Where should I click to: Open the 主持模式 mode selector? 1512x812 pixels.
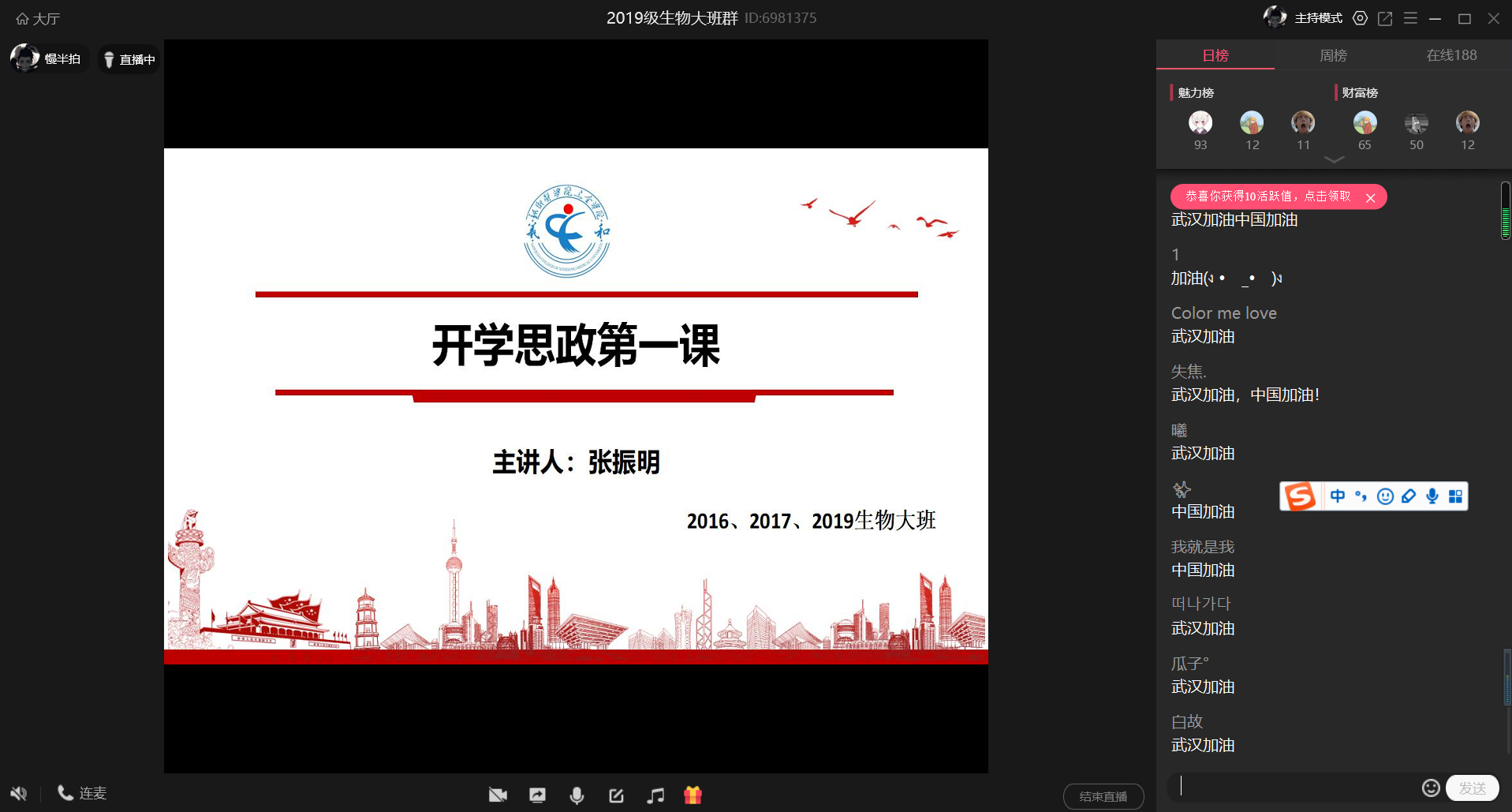1317,18
